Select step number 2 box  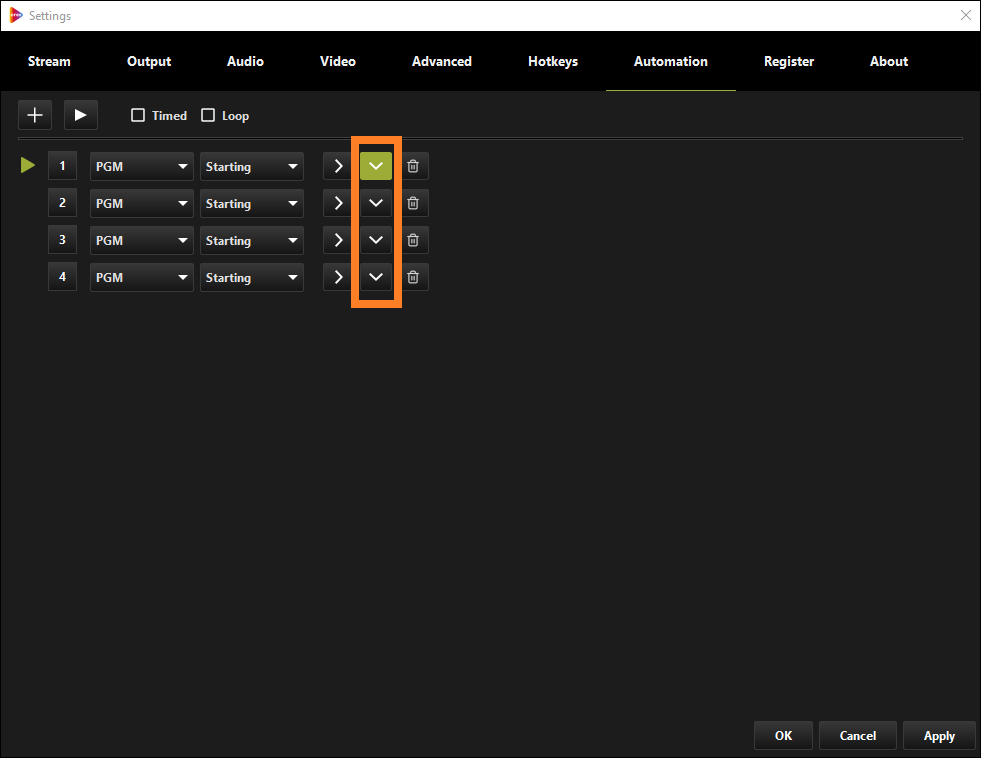point(63,203)
